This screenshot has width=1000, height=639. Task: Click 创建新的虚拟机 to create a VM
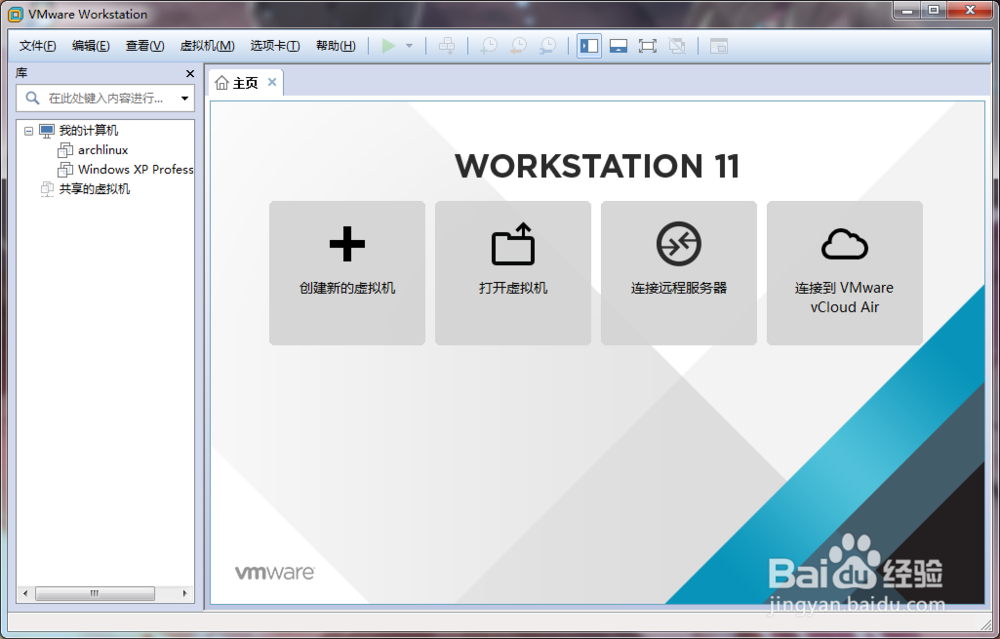click(346, 271)
